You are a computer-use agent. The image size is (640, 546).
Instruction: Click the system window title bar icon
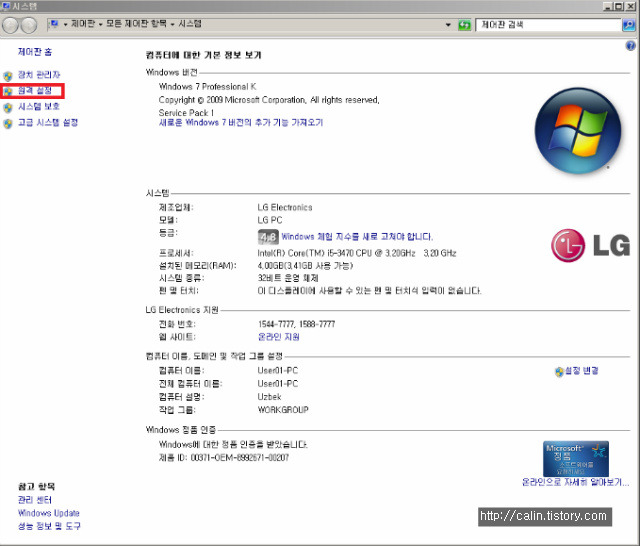[x=6, y=6]
